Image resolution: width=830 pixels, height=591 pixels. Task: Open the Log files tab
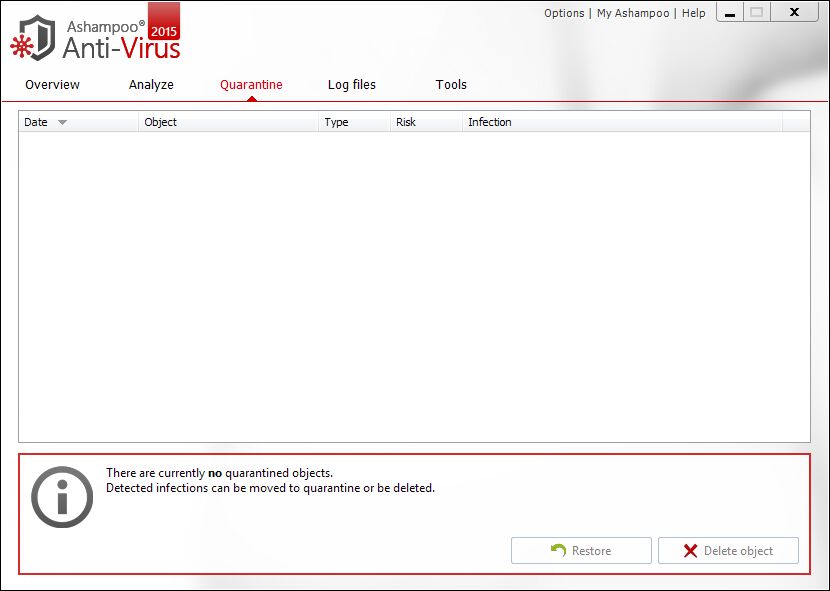coord(352,85)
